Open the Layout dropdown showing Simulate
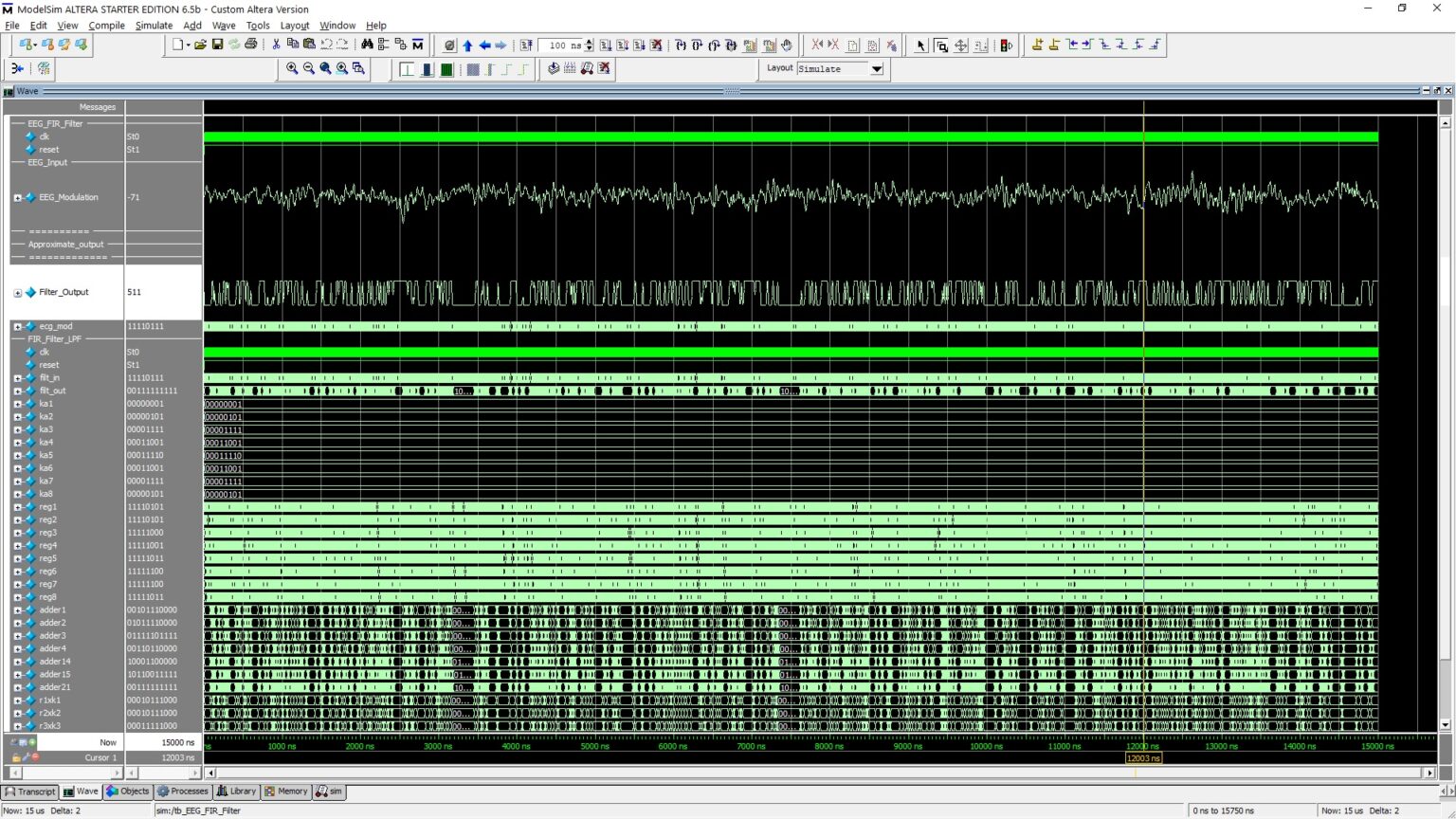 coord(876,68)
